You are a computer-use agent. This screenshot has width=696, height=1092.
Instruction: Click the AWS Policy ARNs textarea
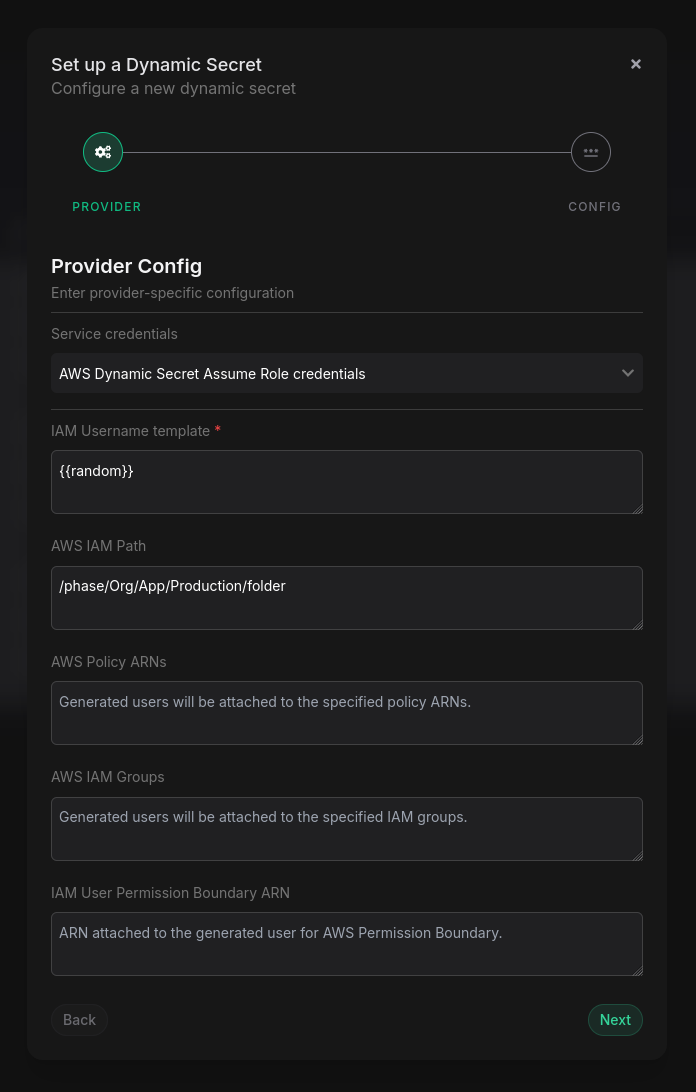[x=347, y=713]
